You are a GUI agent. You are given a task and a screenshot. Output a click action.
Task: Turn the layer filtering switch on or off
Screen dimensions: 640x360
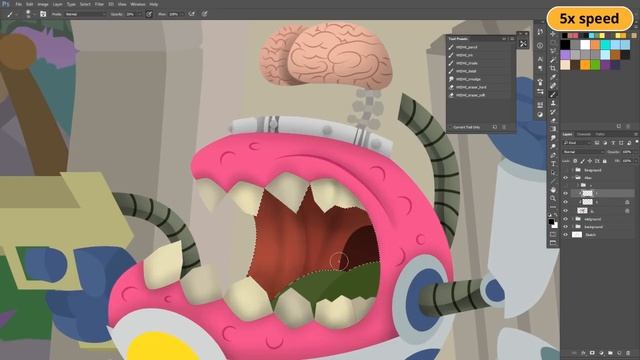[x=637, y=142]
